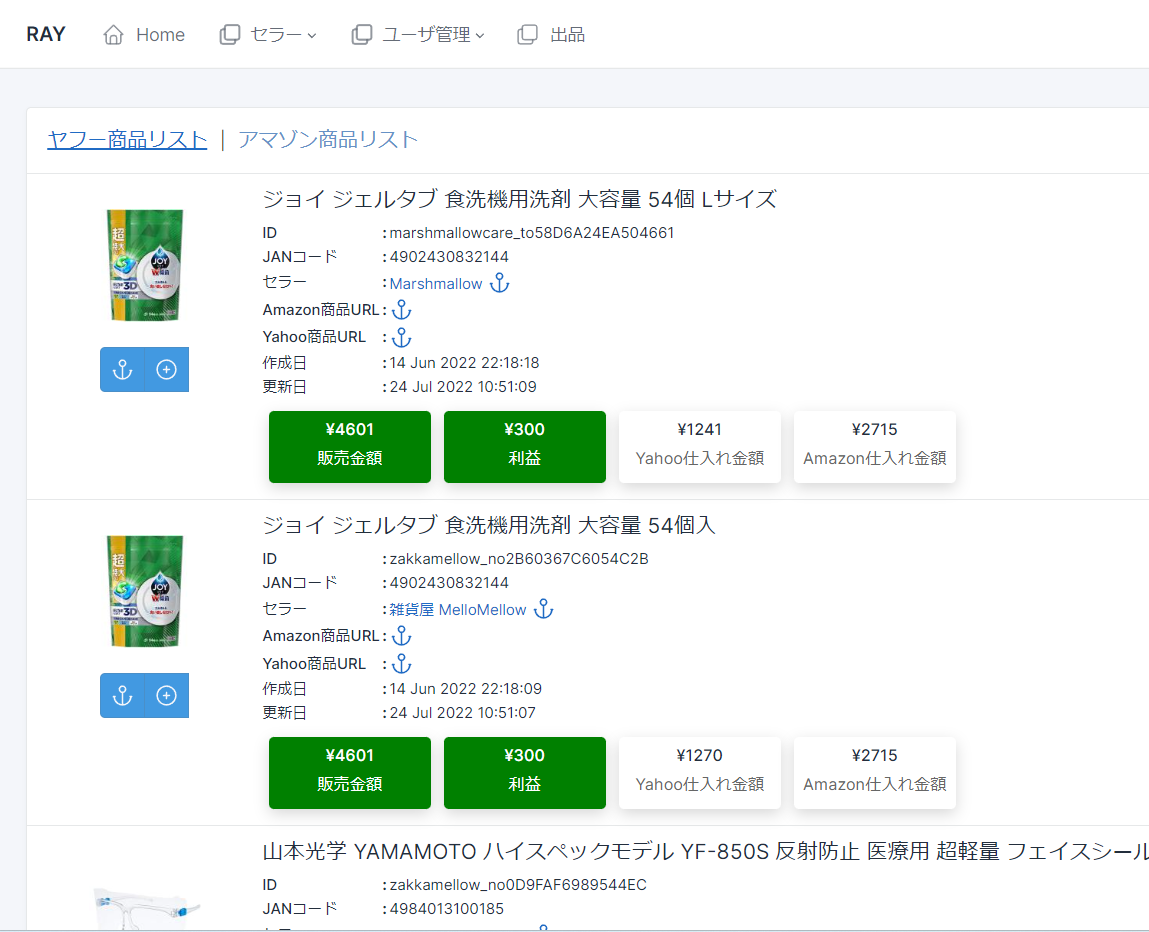Click ID text marshmallowcare_to58D6A24EA504661
The image size is (1149, 932).
tap(532, 233)
